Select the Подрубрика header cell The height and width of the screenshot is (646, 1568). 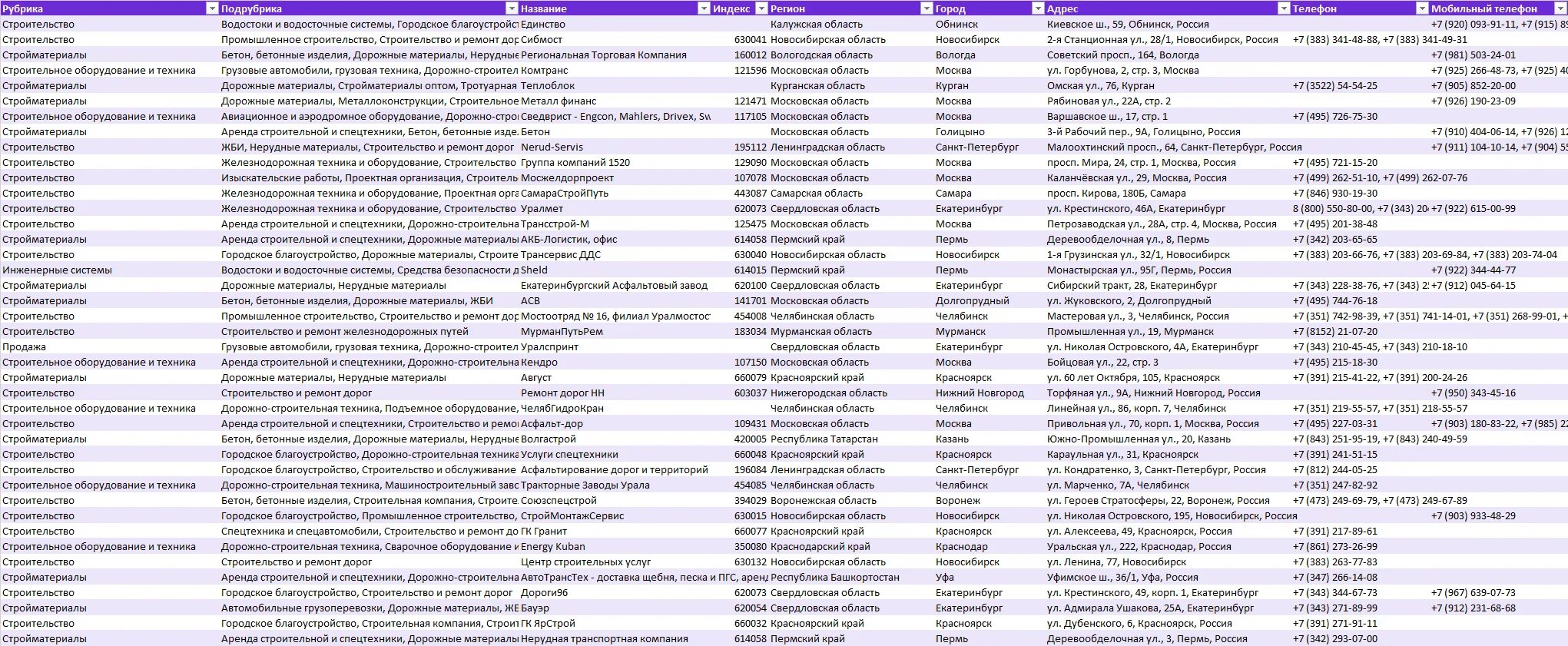point(369,8)
